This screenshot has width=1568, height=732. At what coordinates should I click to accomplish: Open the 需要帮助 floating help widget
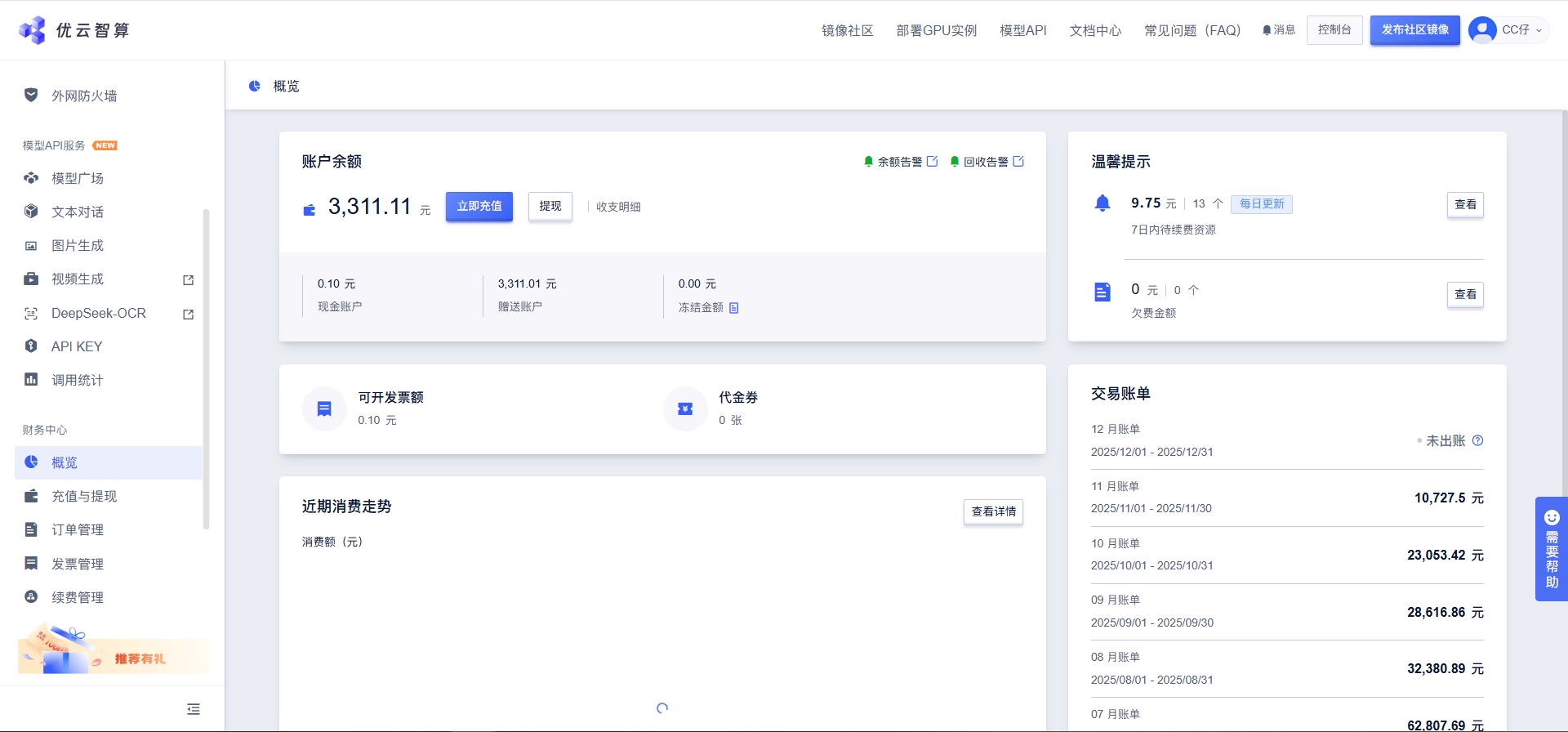point(1552,549)
